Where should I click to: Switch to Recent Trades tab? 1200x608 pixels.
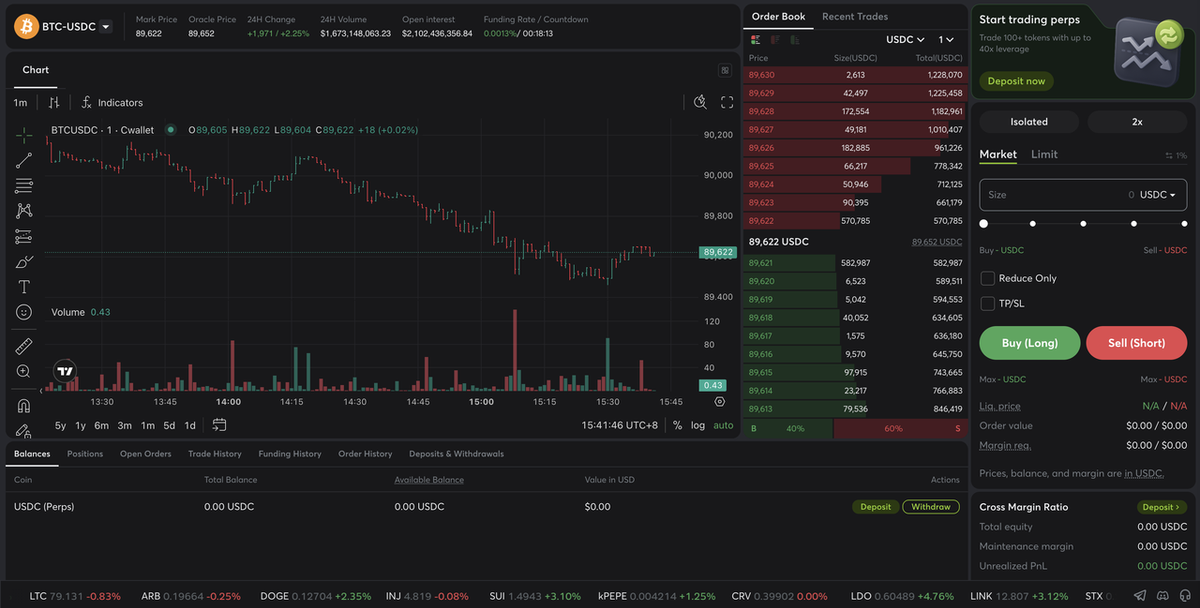pos(855,16)
